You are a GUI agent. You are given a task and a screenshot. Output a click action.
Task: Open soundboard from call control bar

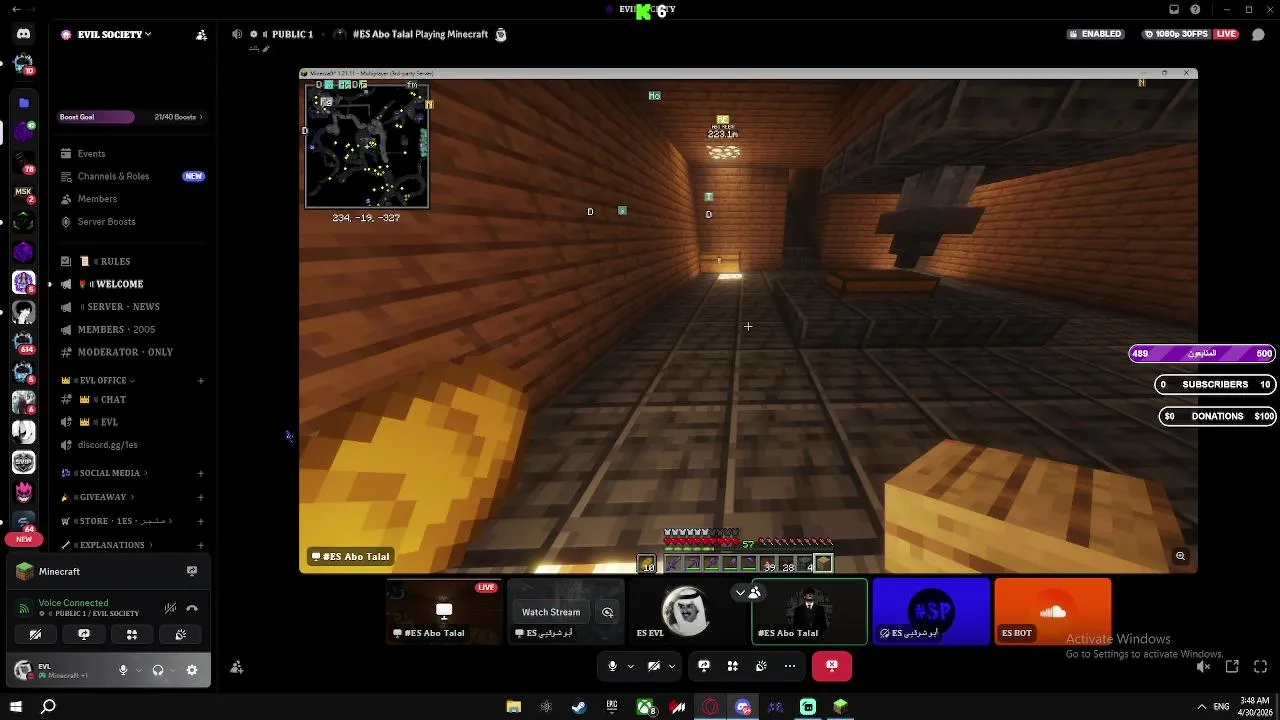click(x=761, y=666)
